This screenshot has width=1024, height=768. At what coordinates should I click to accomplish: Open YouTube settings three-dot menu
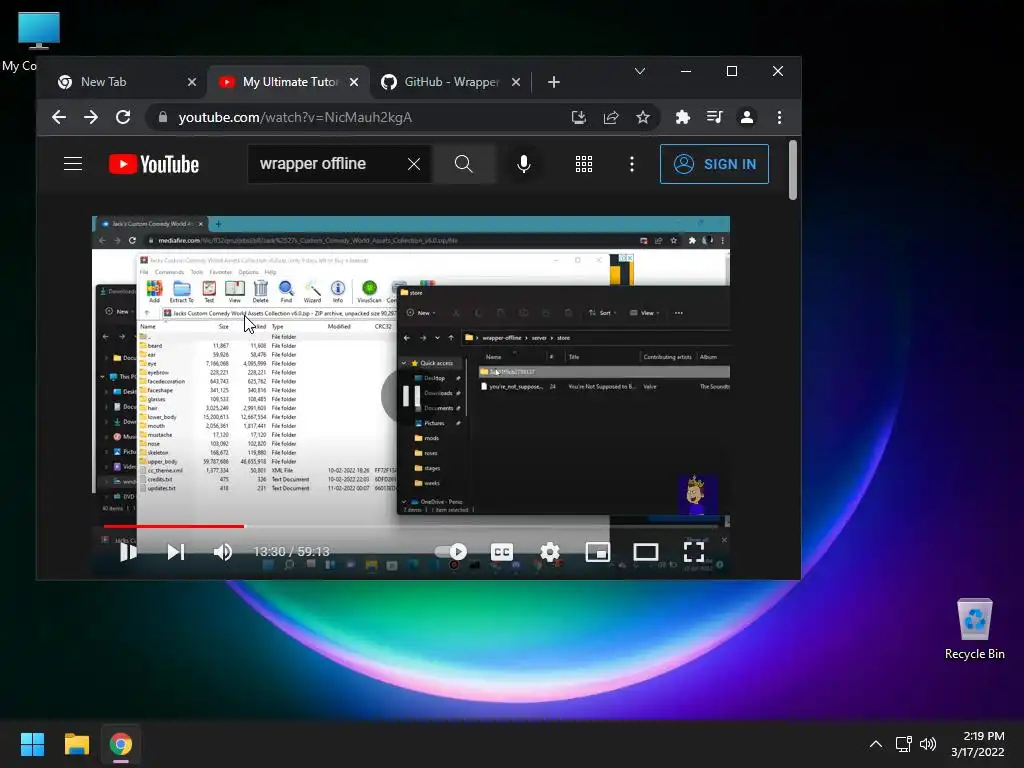point(632,164)
